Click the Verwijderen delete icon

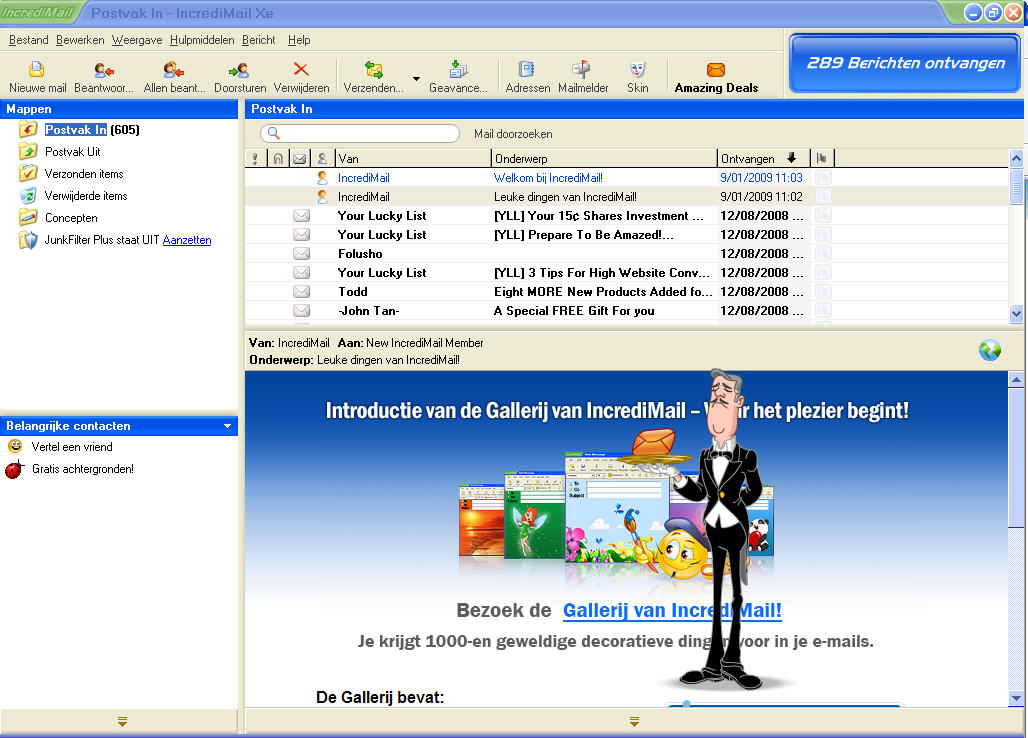pyautogui.click(x=301, y=69)
